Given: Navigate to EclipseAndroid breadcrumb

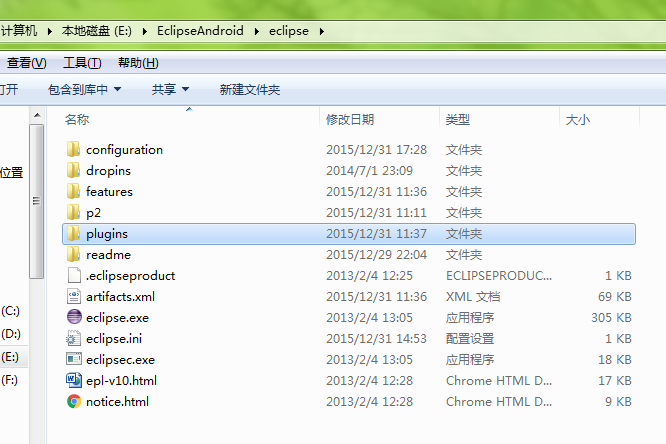Looking at the screenshot, I should [x=200, y=31].
